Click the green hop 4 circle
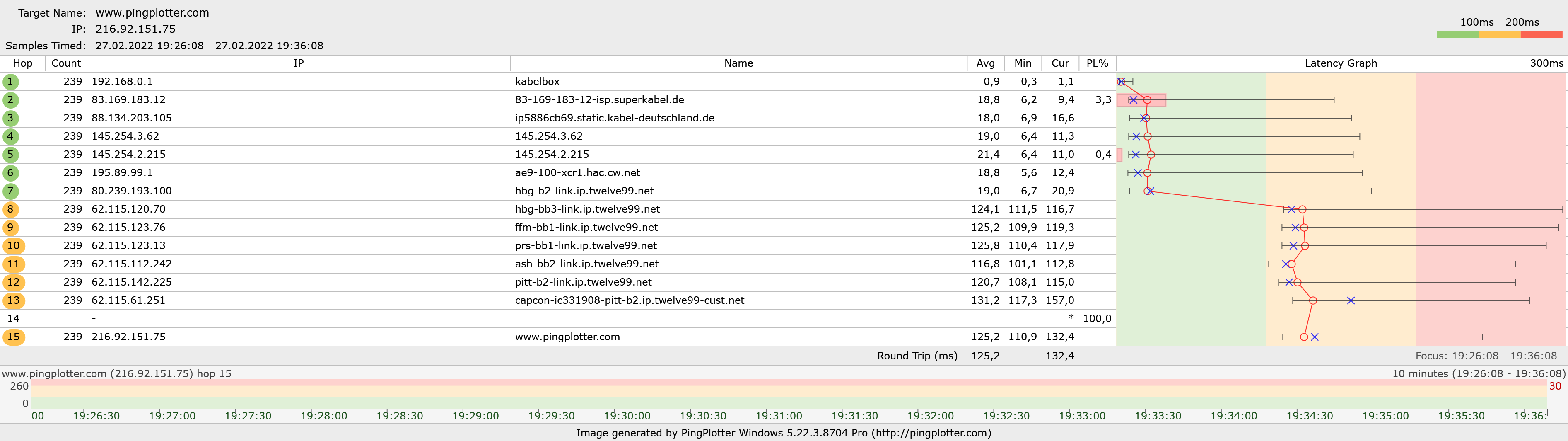Viewport: 1568px width, 441px height. tap(10, 136)
